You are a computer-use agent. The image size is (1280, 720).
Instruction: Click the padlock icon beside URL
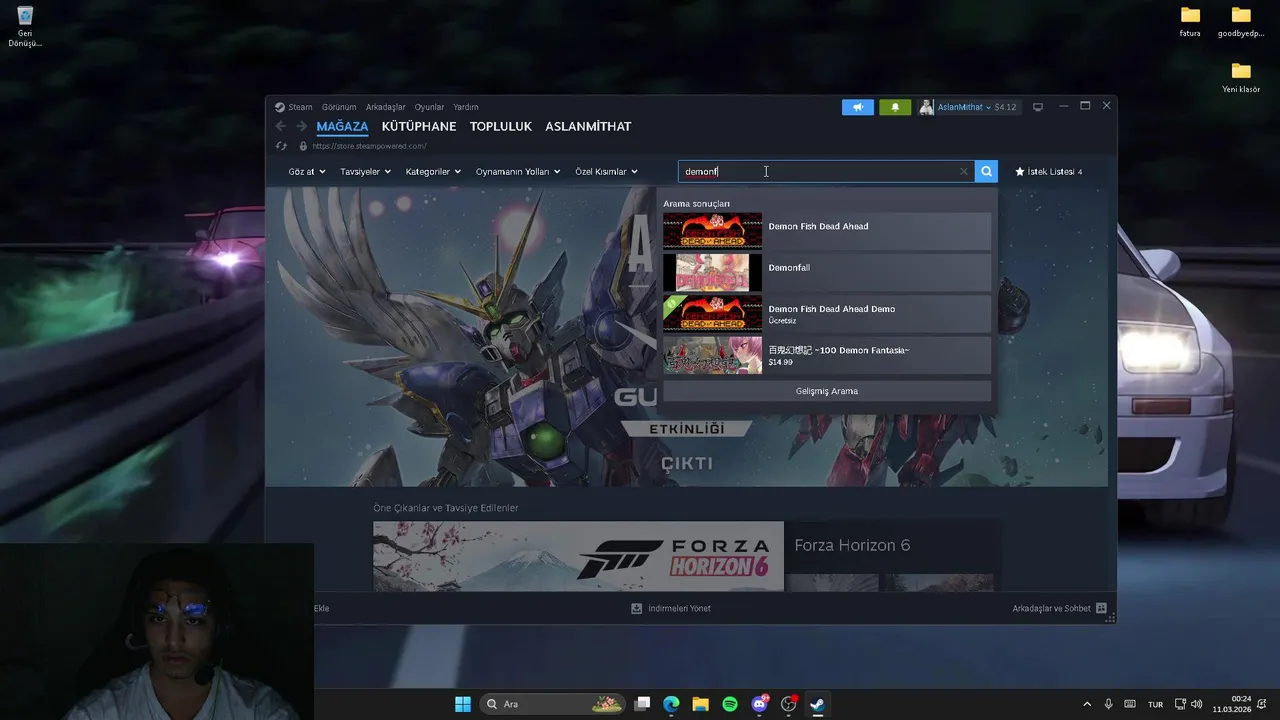pos(303,146)
